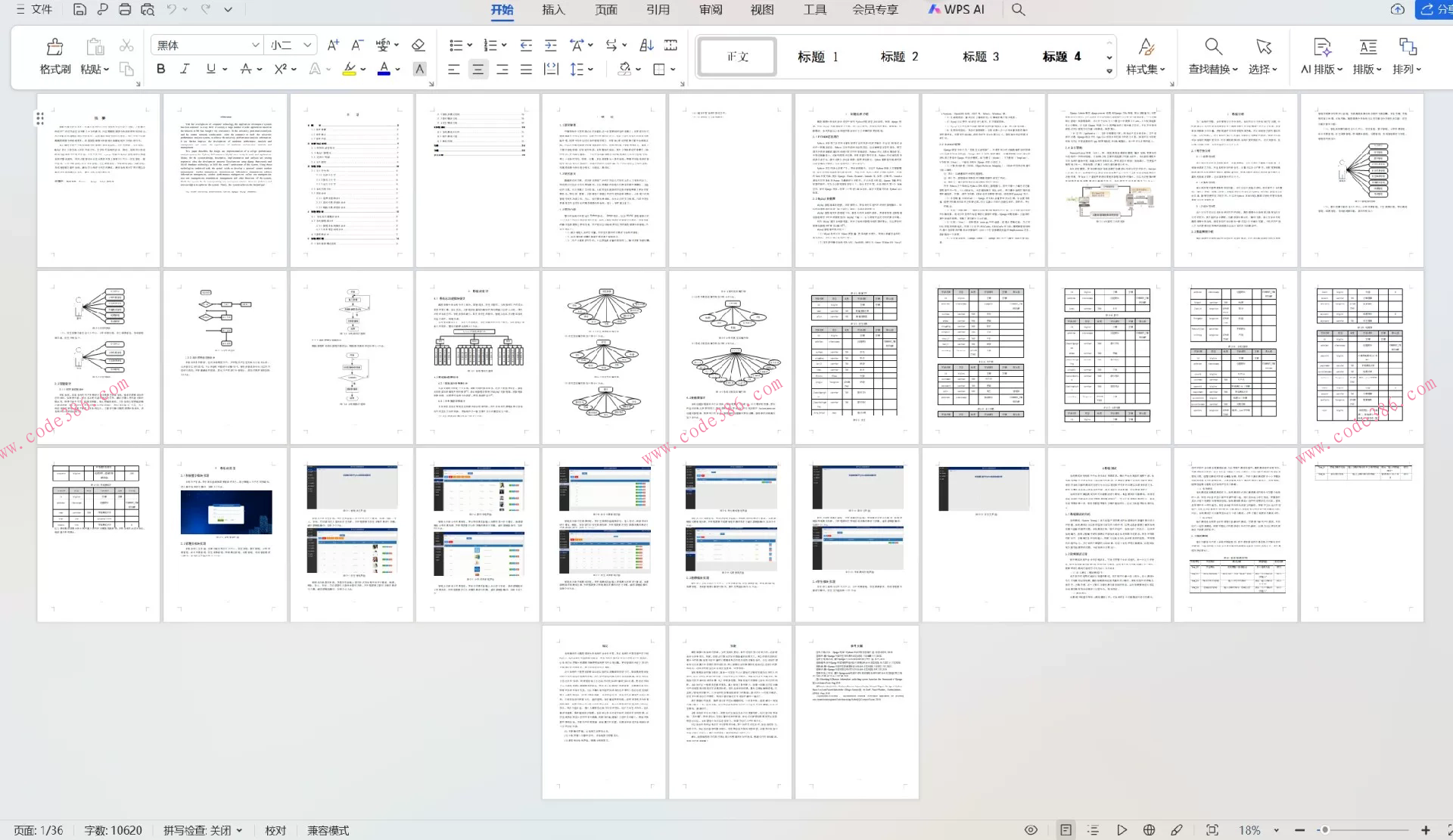Open Find and Replace magnifier icon

(x=1213, y=47)
